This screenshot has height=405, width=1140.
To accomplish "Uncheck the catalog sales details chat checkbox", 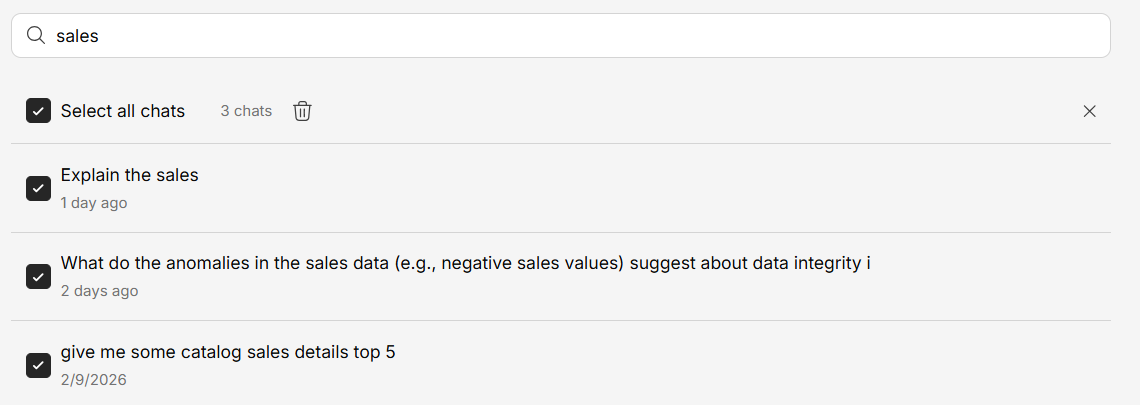I will pyautogui.click(x=39, y=365).
